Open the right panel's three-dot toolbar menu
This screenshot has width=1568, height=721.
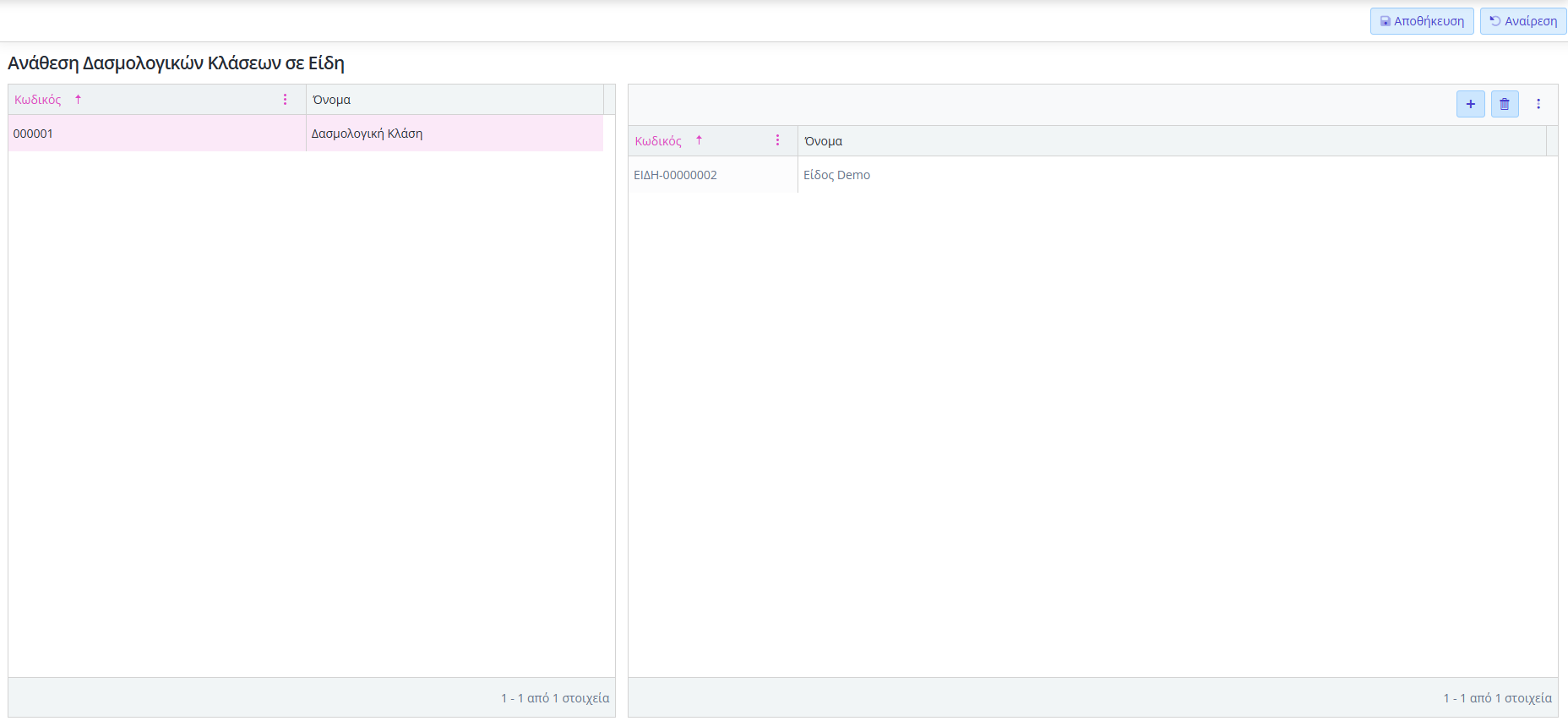tap(1538, 104)
